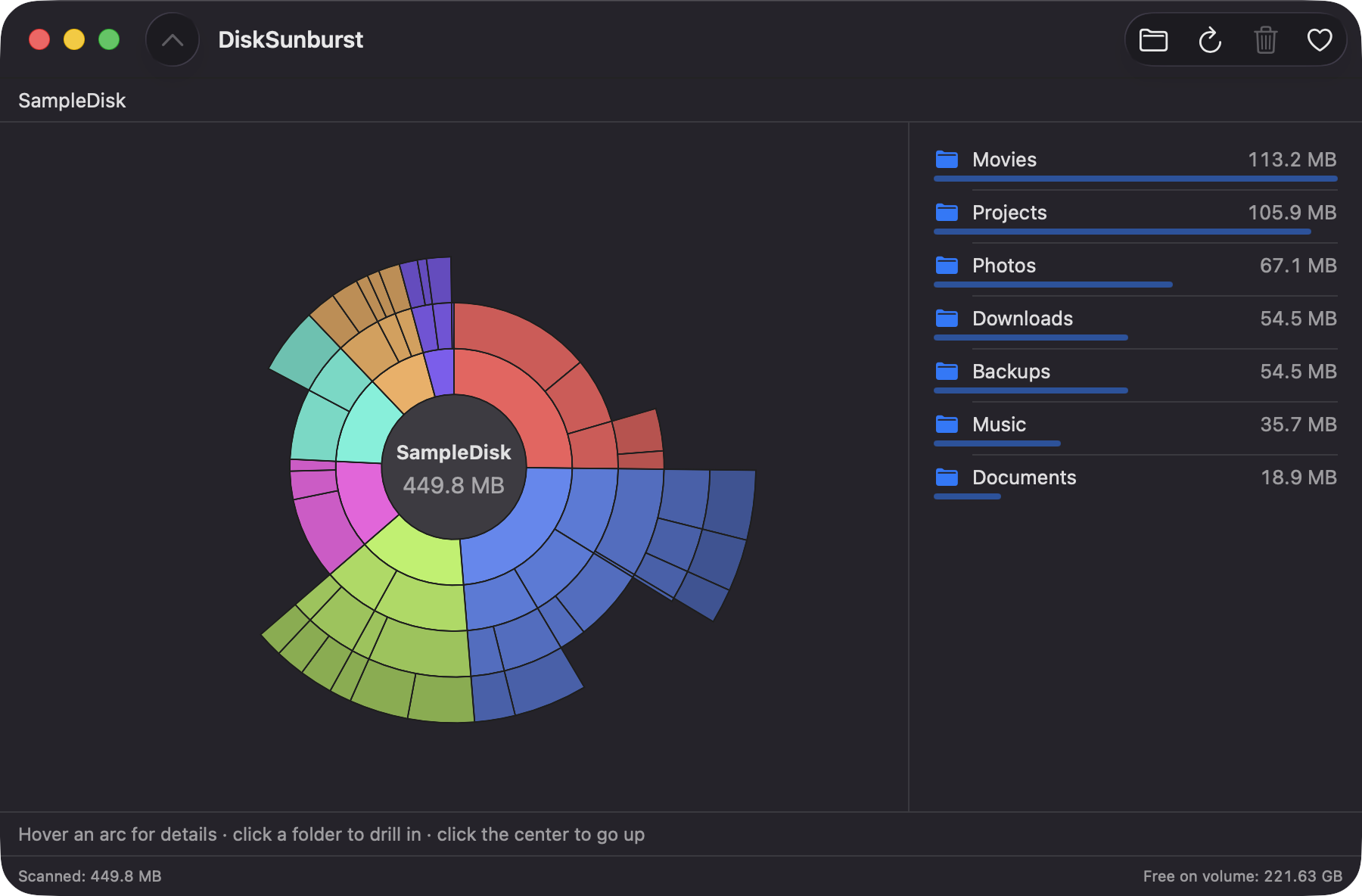Screen dimensions: 1362x896
Task: Click the 18.9 MB size value
Action: [1298, 478]
